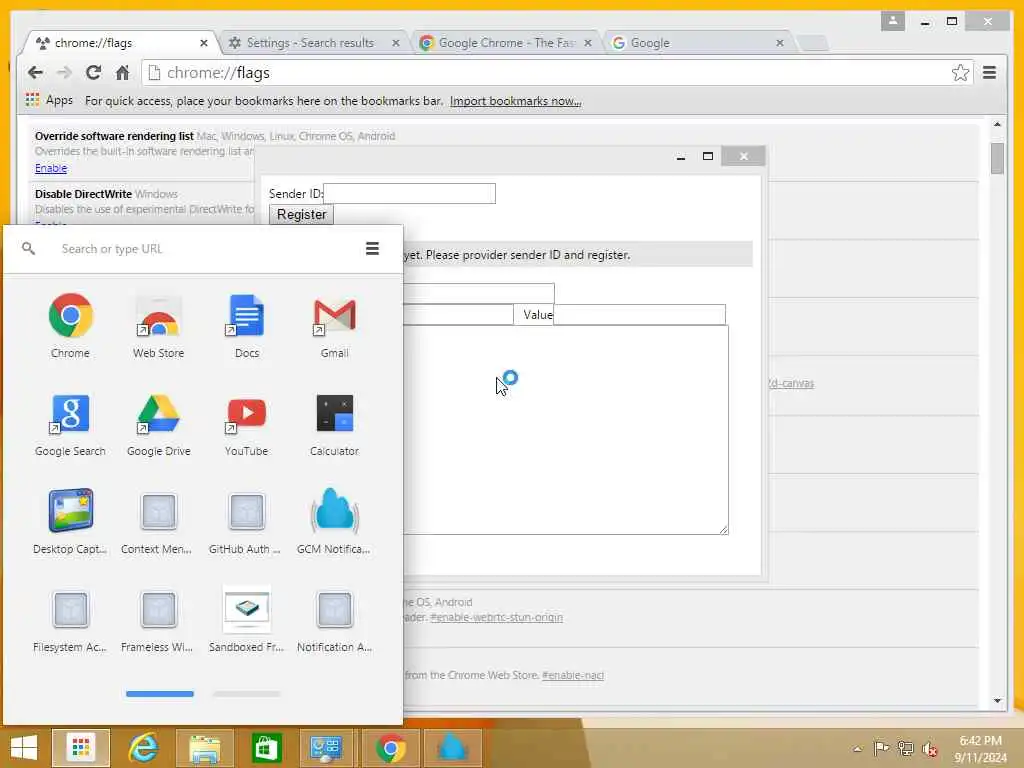The width and height of the screenshot is (1024, 768).
Task: Open the Windows Start menu
Action: (x=24, y=748)
